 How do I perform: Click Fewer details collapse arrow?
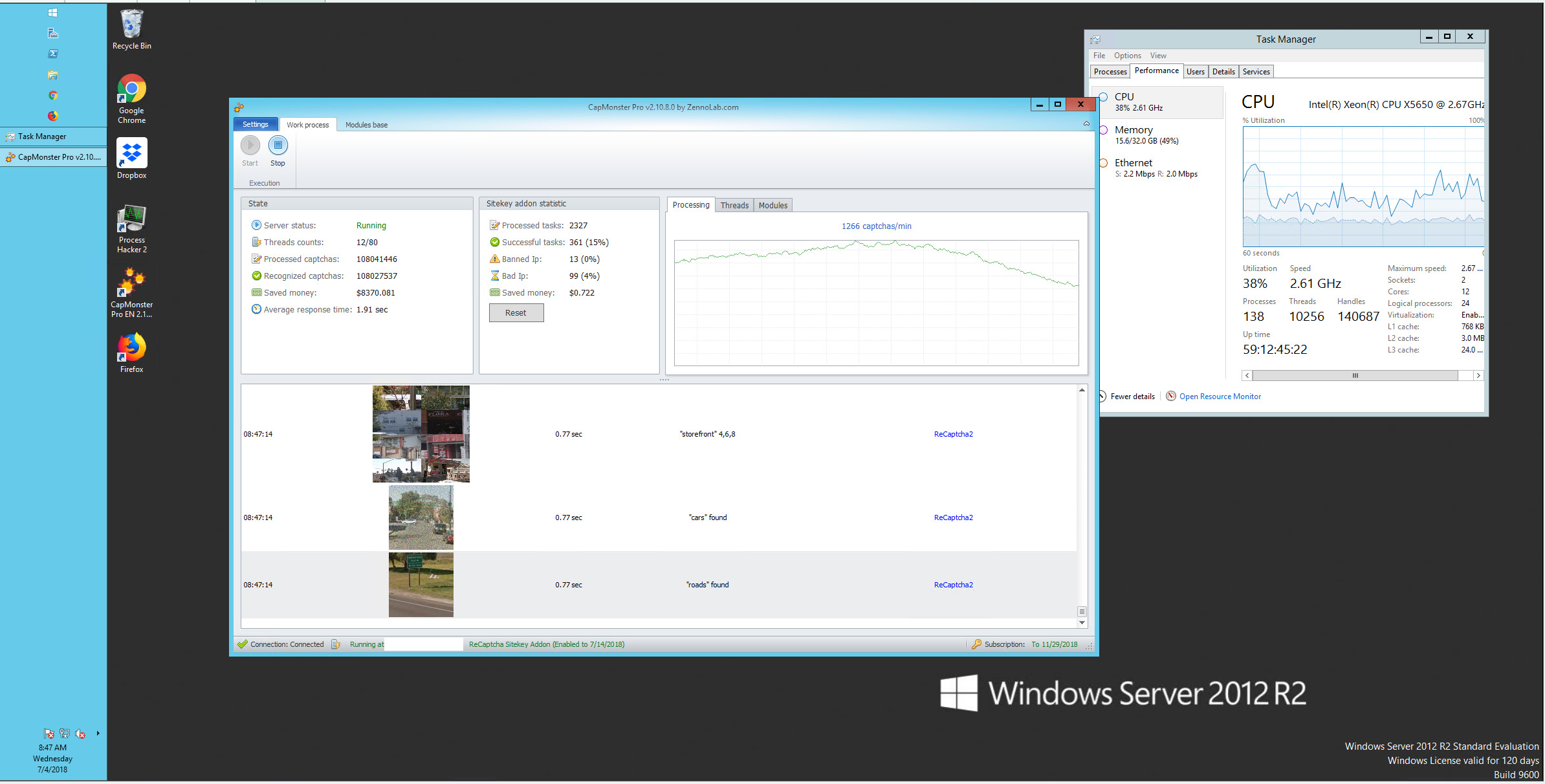(x=1102, y=396)
